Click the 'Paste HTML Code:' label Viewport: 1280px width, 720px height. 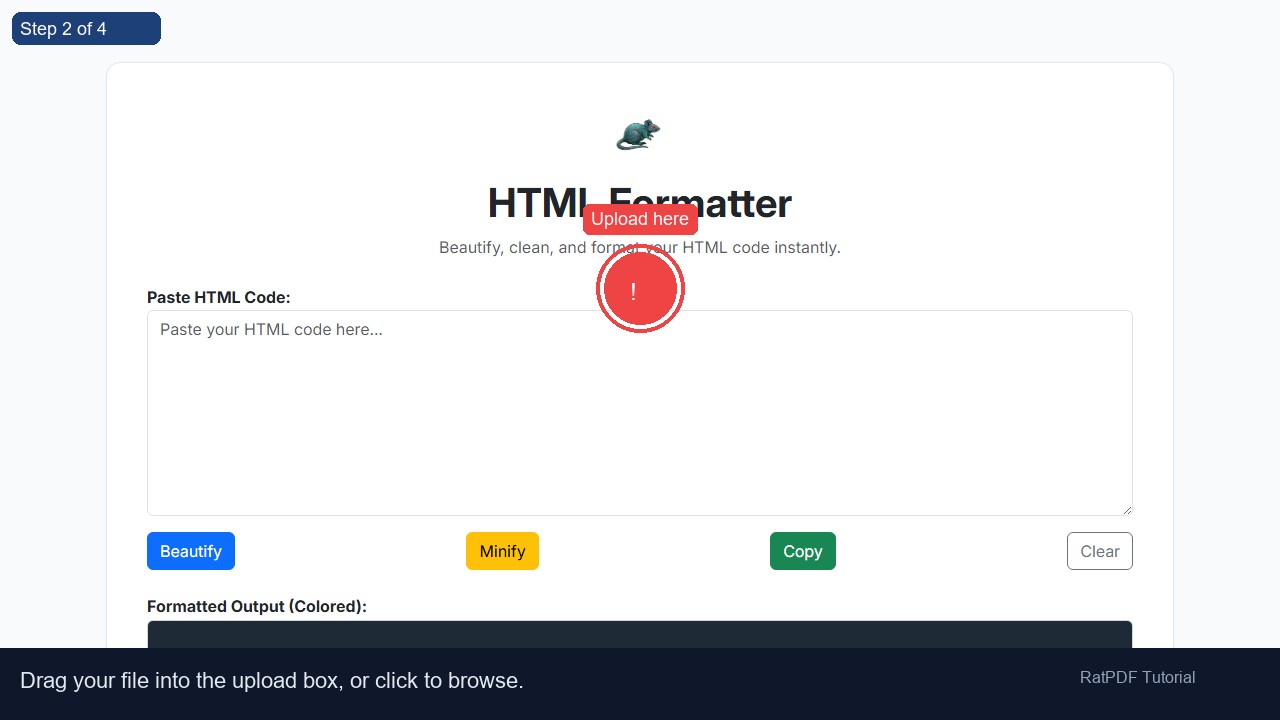219,297
